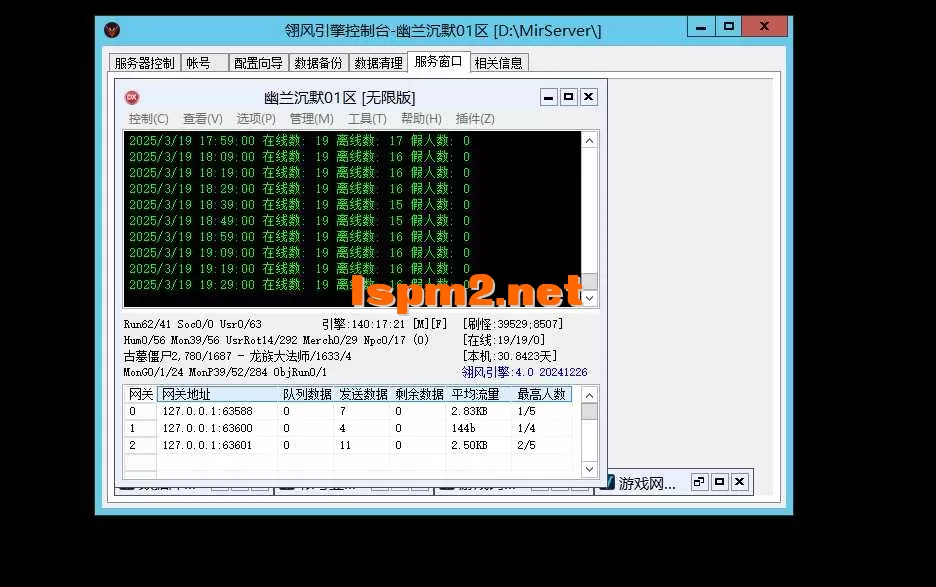
Task: Click the 游戏网 window icon at the bottom
Action: [x=606, y=484]
